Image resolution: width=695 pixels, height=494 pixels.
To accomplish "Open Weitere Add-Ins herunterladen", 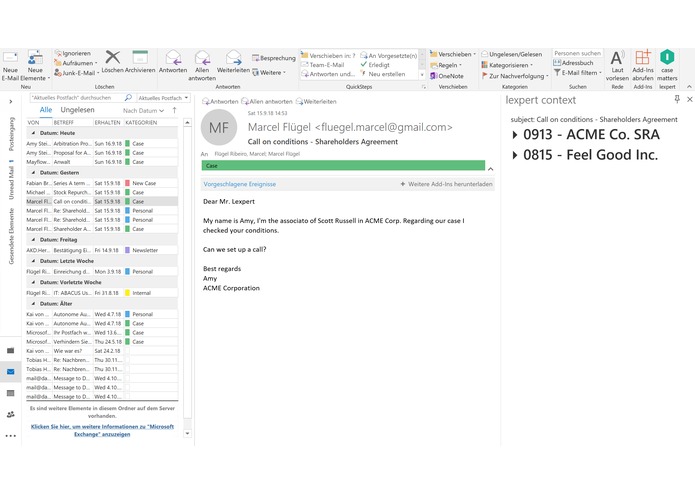I will coord(446,184).
